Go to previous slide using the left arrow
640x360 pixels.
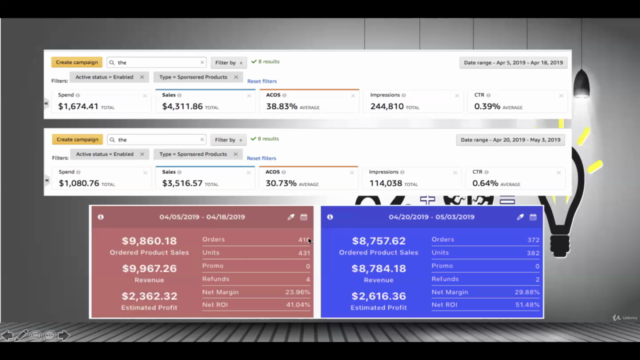coord(7,336)
